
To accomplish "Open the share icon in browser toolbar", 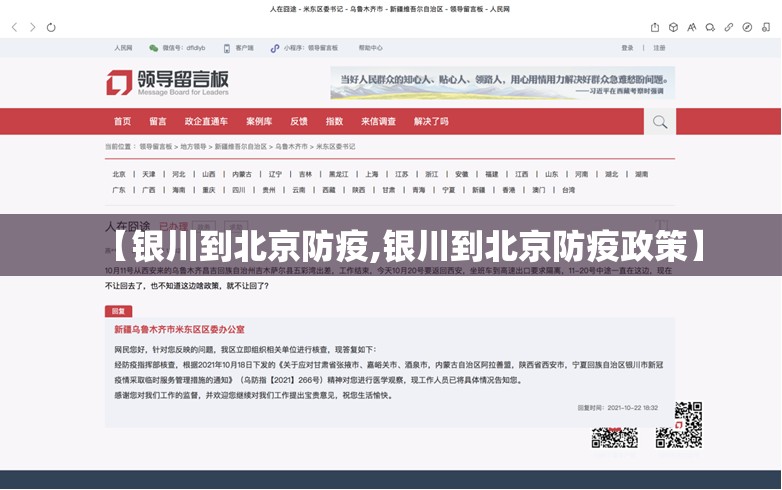I will (x=655, y=27).
